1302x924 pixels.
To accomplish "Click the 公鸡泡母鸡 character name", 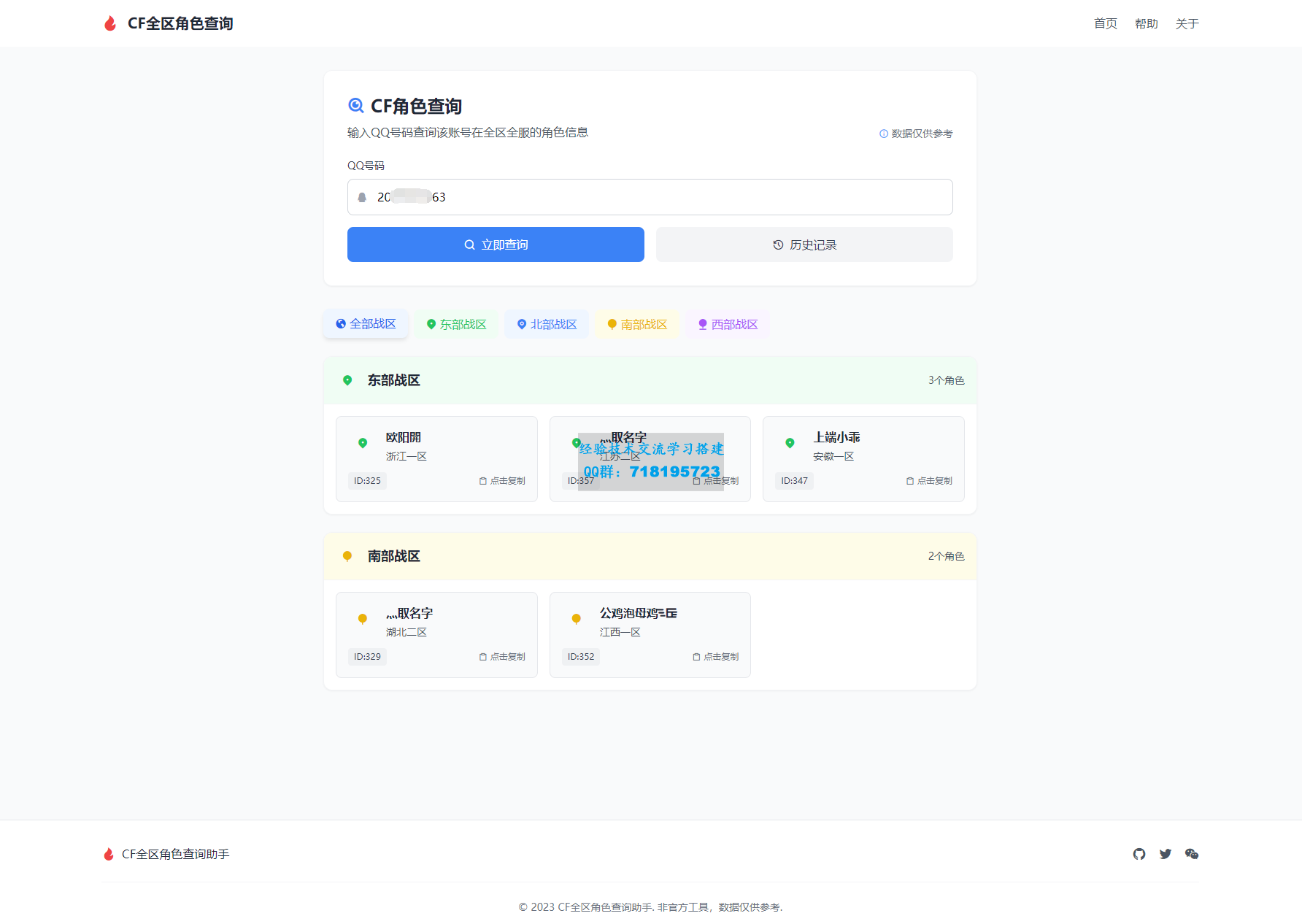I will click(639, 613).
